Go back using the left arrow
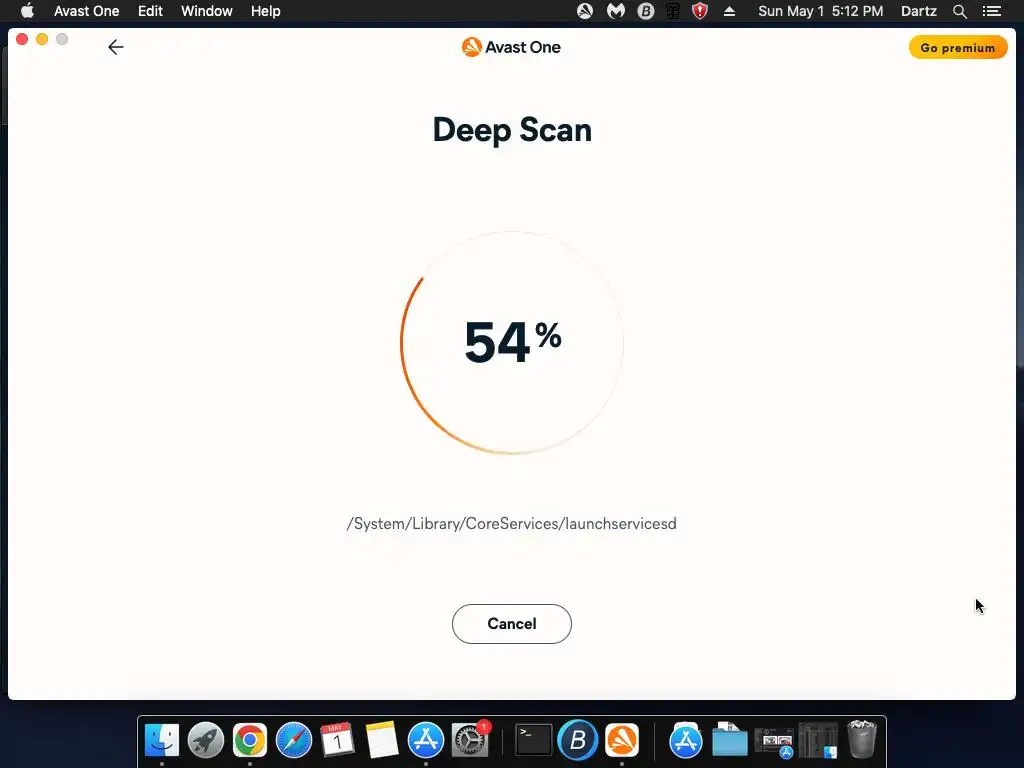Image resolution: width=1024 pixels, height=768 pixels. (116, 47)
